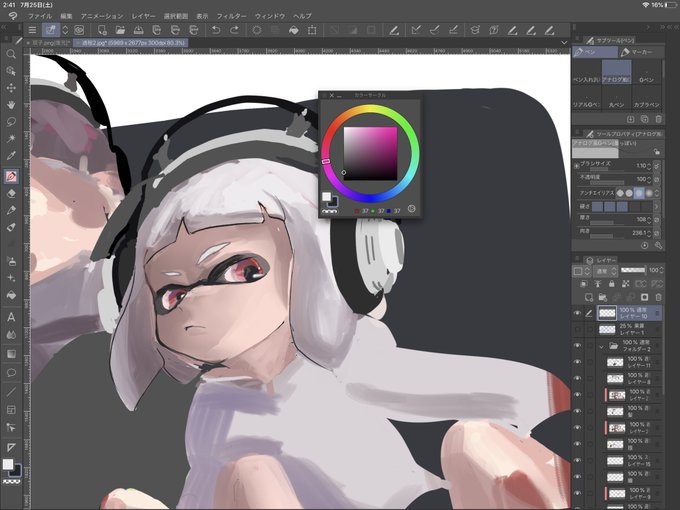The width and height of the screenshot is (680, 510).
Task: Click the Redo arrow in command bar
Action: tap(234, 30)
